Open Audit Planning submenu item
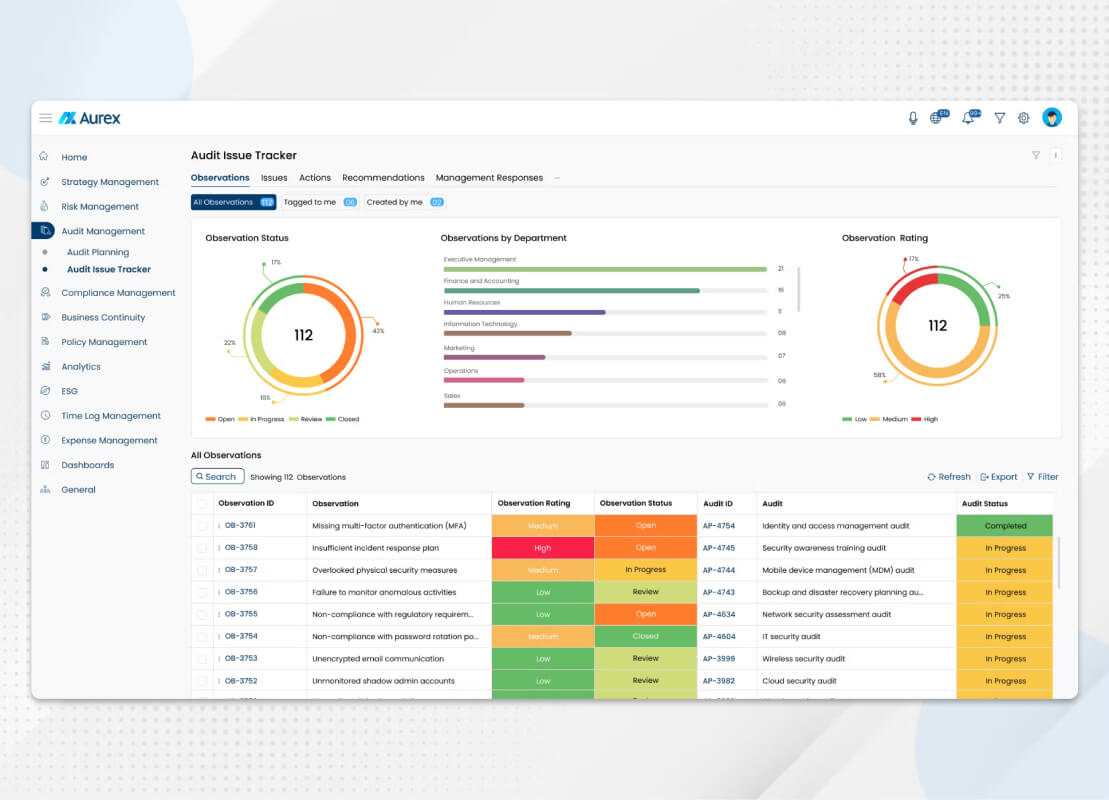This screenshot has height=800, width=1109. (x=98, y=252)
